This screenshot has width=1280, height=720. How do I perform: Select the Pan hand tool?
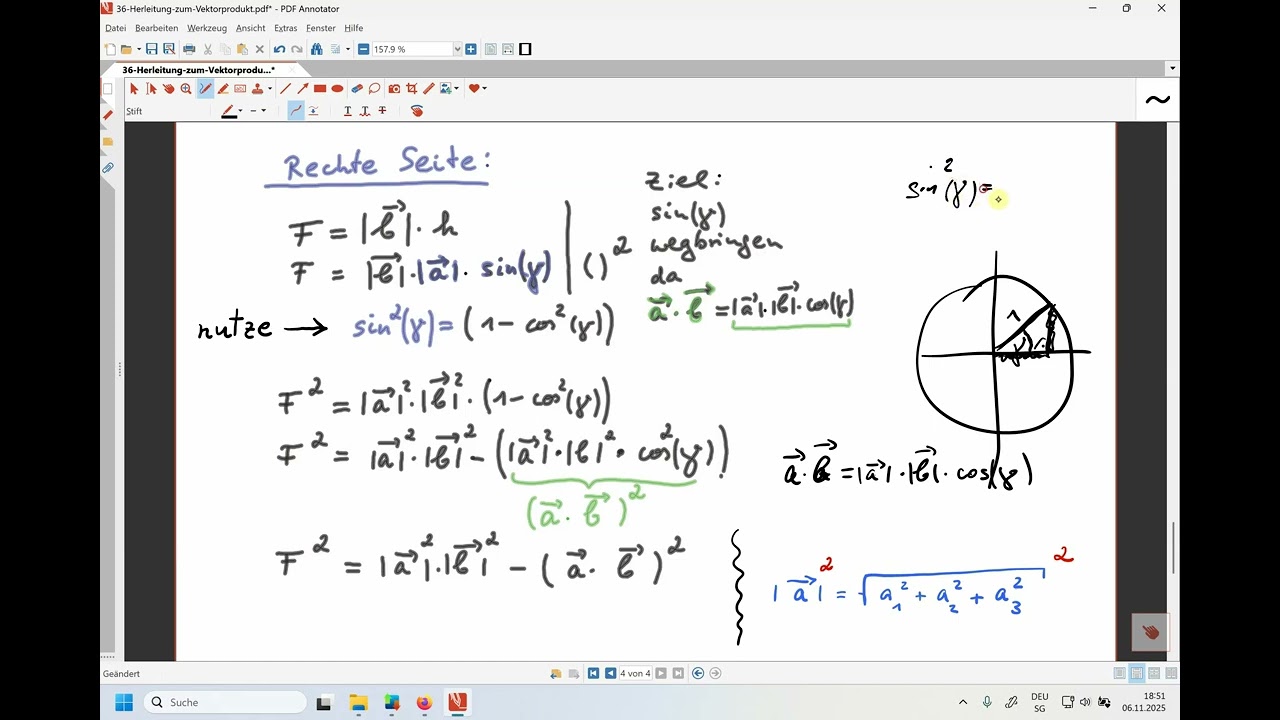point(168,88)
